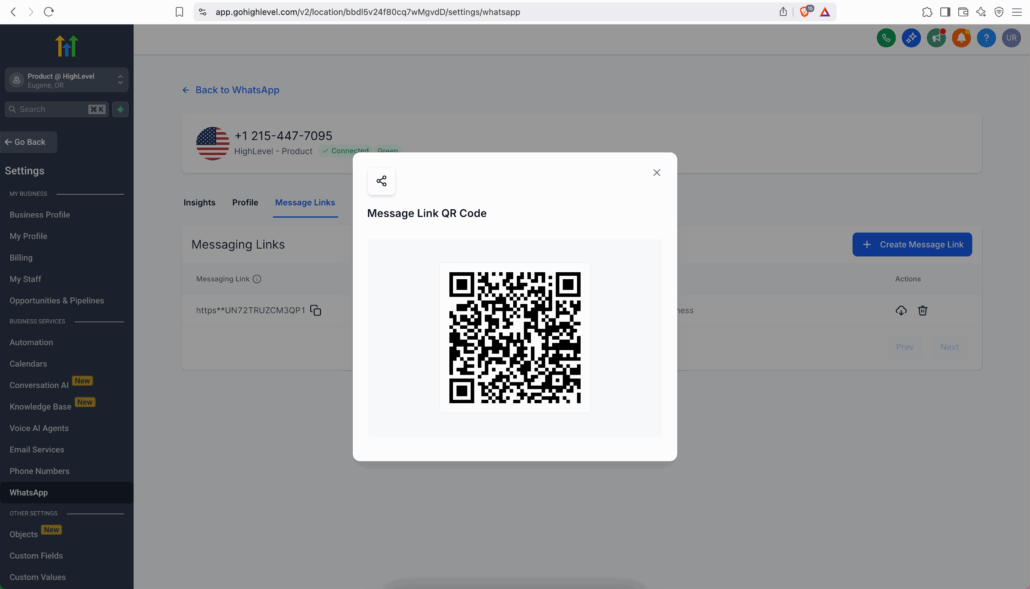
Task: Toggle the browser sidebar panel icon
Action: pyautogui.click(x=945, y=12)
